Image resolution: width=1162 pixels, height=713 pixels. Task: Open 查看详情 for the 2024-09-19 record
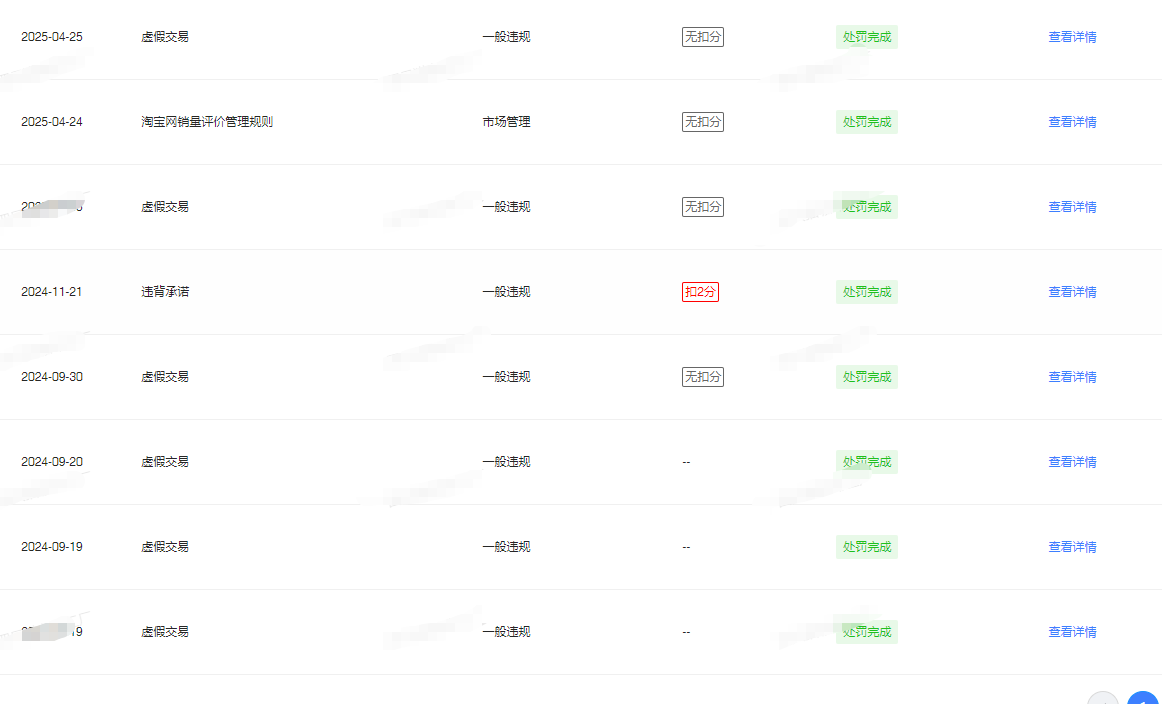click(x=1072, y=547)
